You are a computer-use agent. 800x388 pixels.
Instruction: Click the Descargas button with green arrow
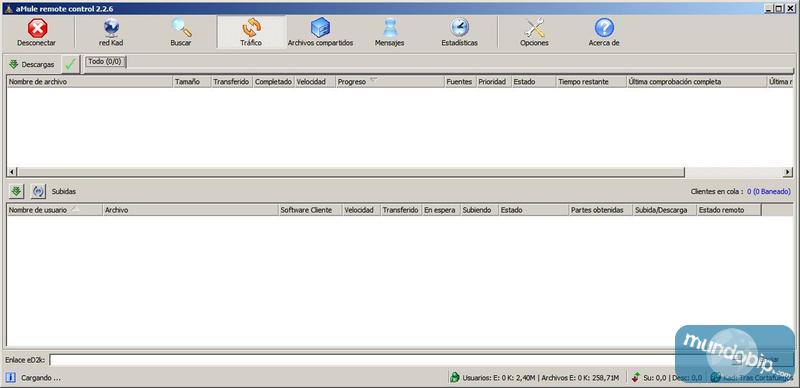tap(32, 65)
